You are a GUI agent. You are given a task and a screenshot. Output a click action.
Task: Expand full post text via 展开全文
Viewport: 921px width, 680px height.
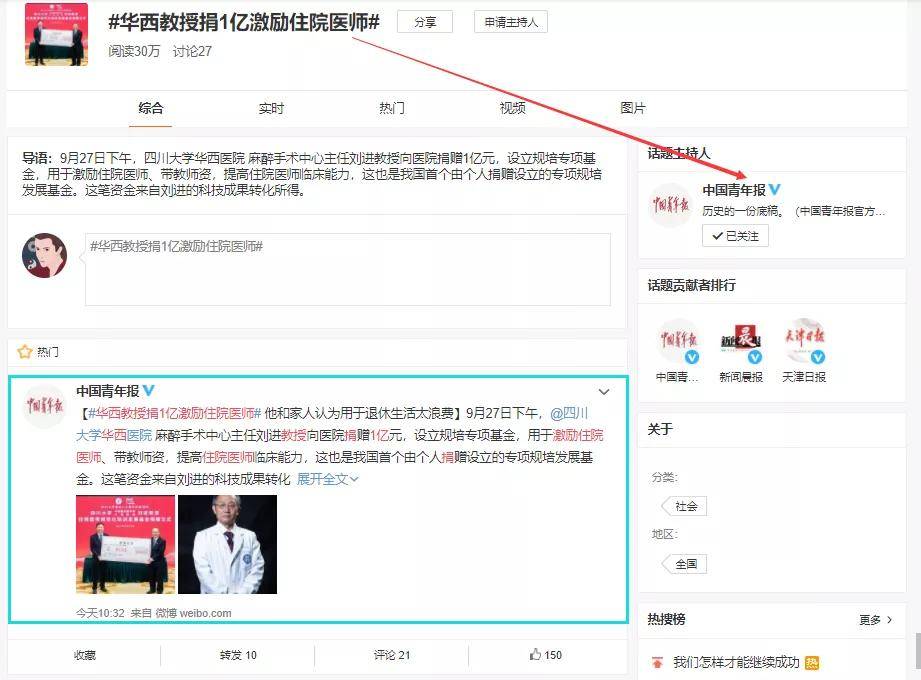click(x=327, y=479)
